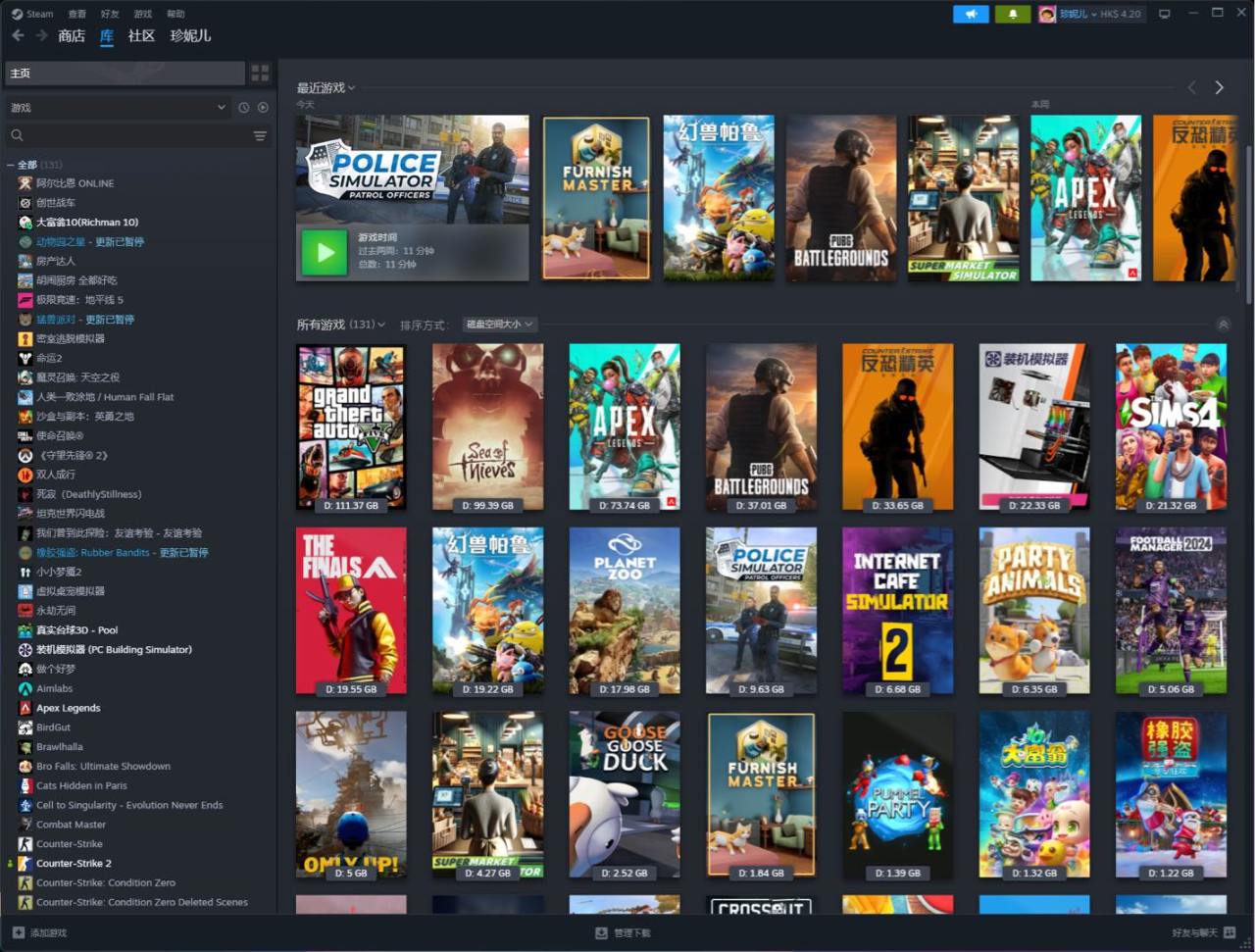
Task: Select Brawlhalla in the game list
Action: click(x=59, y=747)
